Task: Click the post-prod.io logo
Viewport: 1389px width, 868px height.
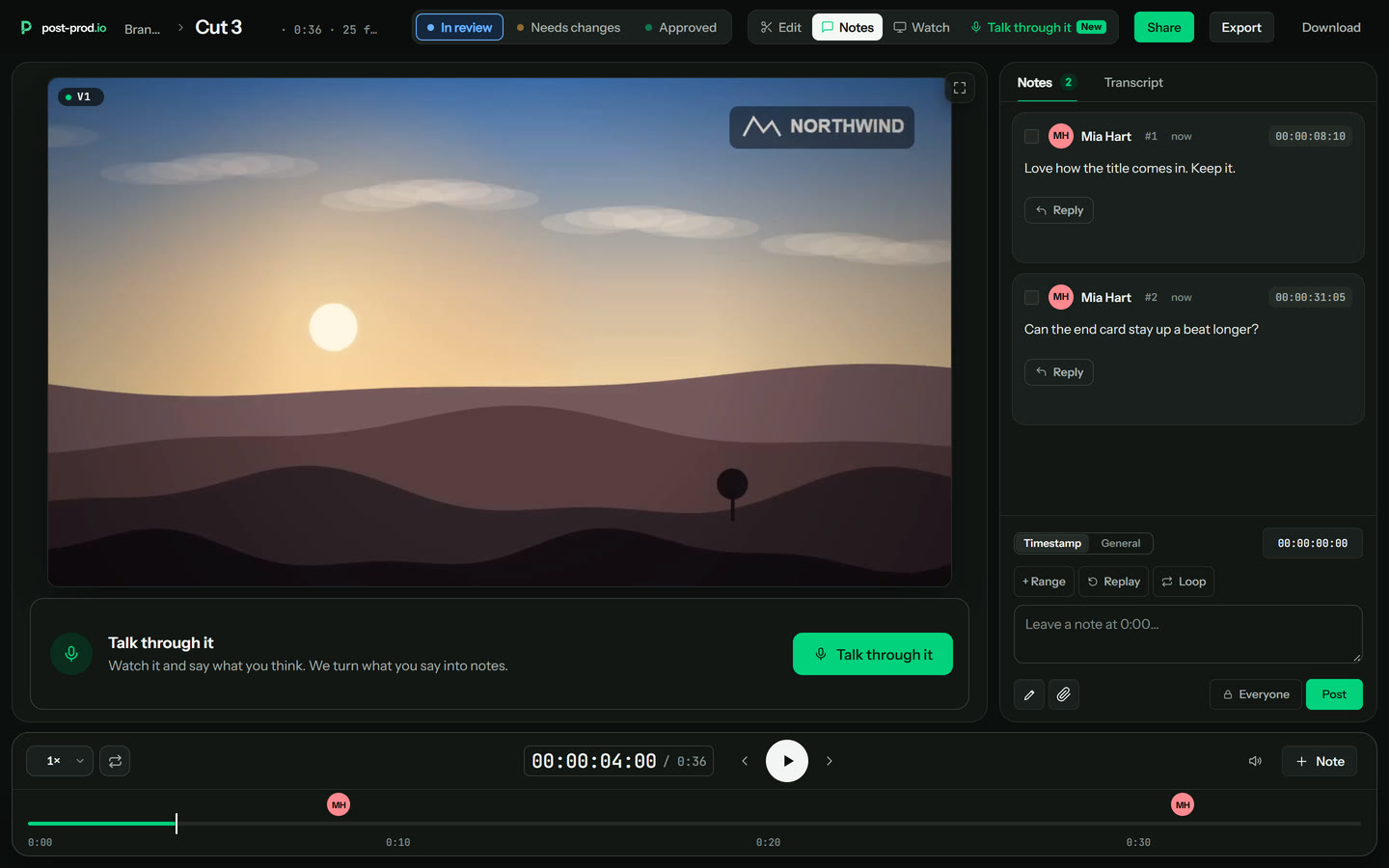Action: pyautogui.click(x=63, y=28)
